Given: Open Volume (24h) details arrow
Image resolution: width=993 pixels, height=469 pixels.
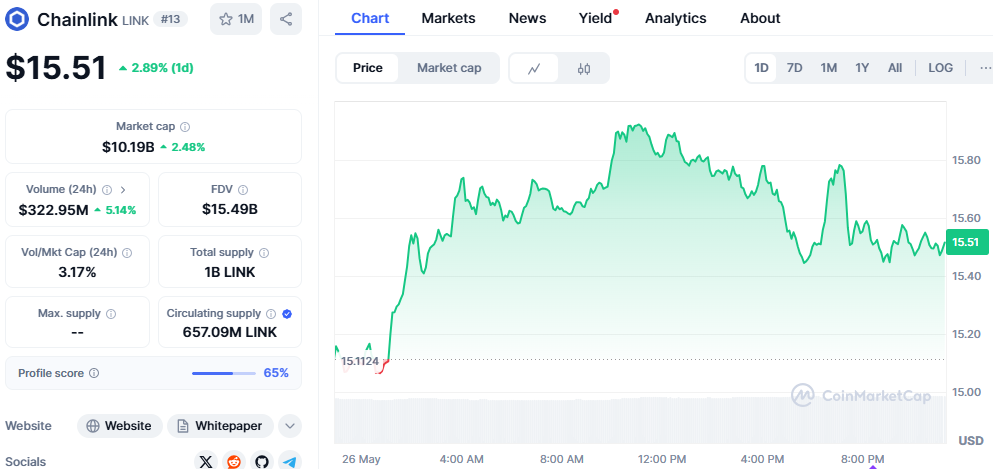Looking at the screenshot, I should click(123, 189).
